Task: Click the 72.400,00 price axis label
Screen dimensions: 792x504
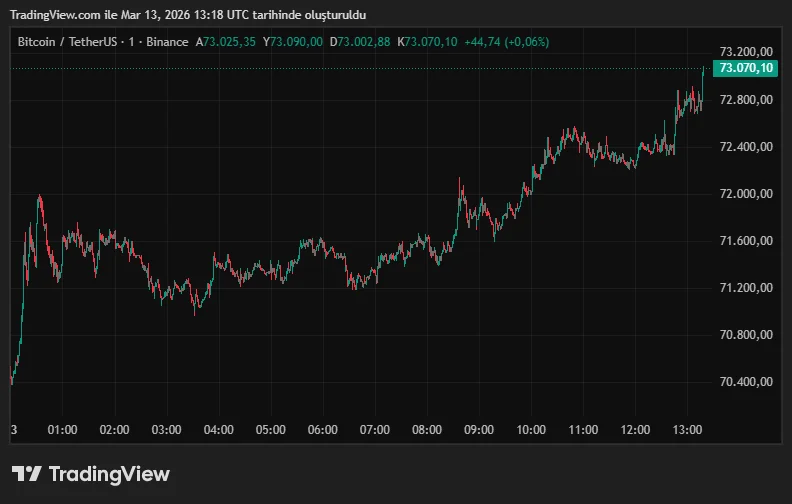Action: pos(746,146)
